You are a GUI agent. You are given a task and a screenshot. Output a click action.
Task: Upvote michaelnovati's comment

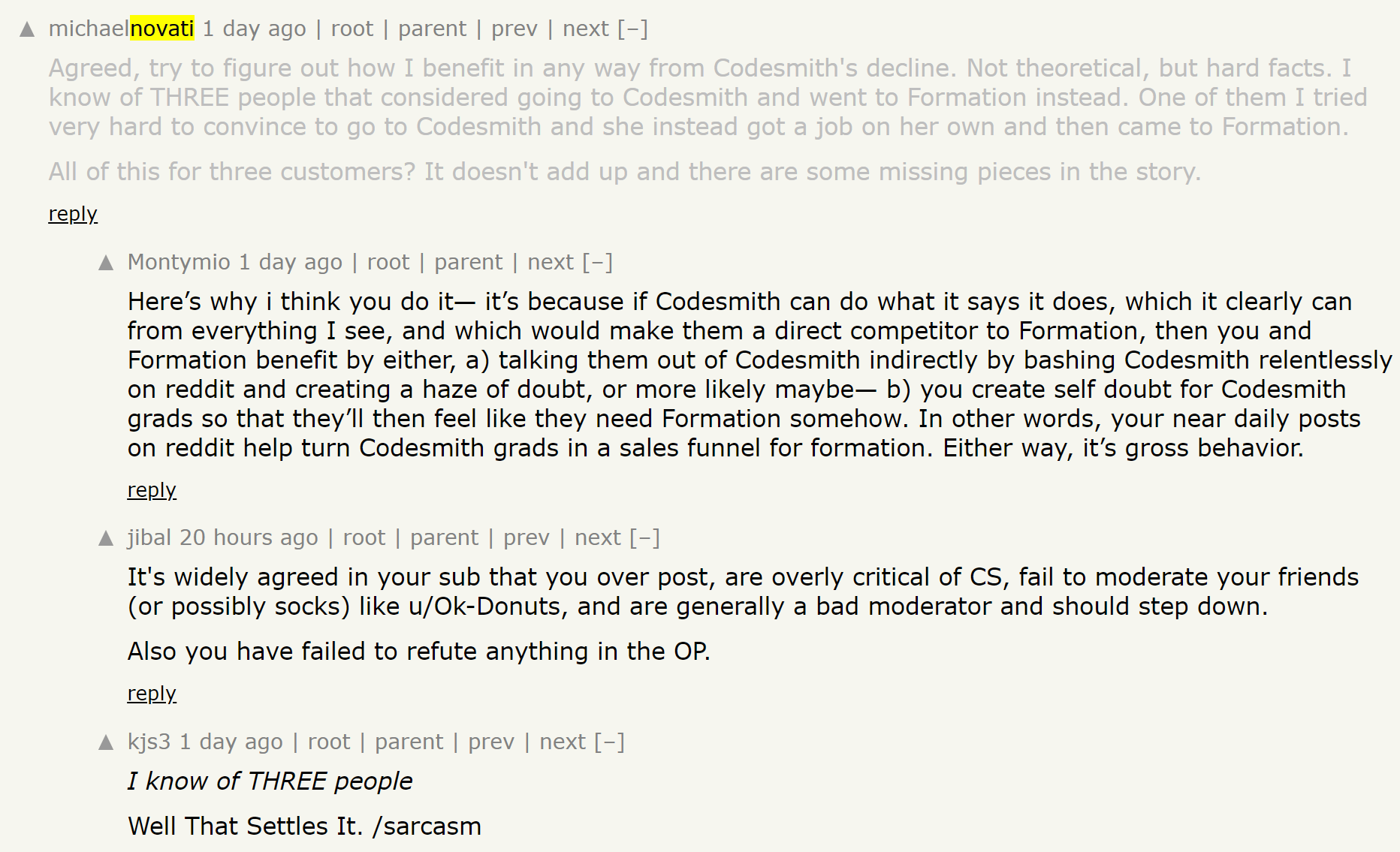27,29
